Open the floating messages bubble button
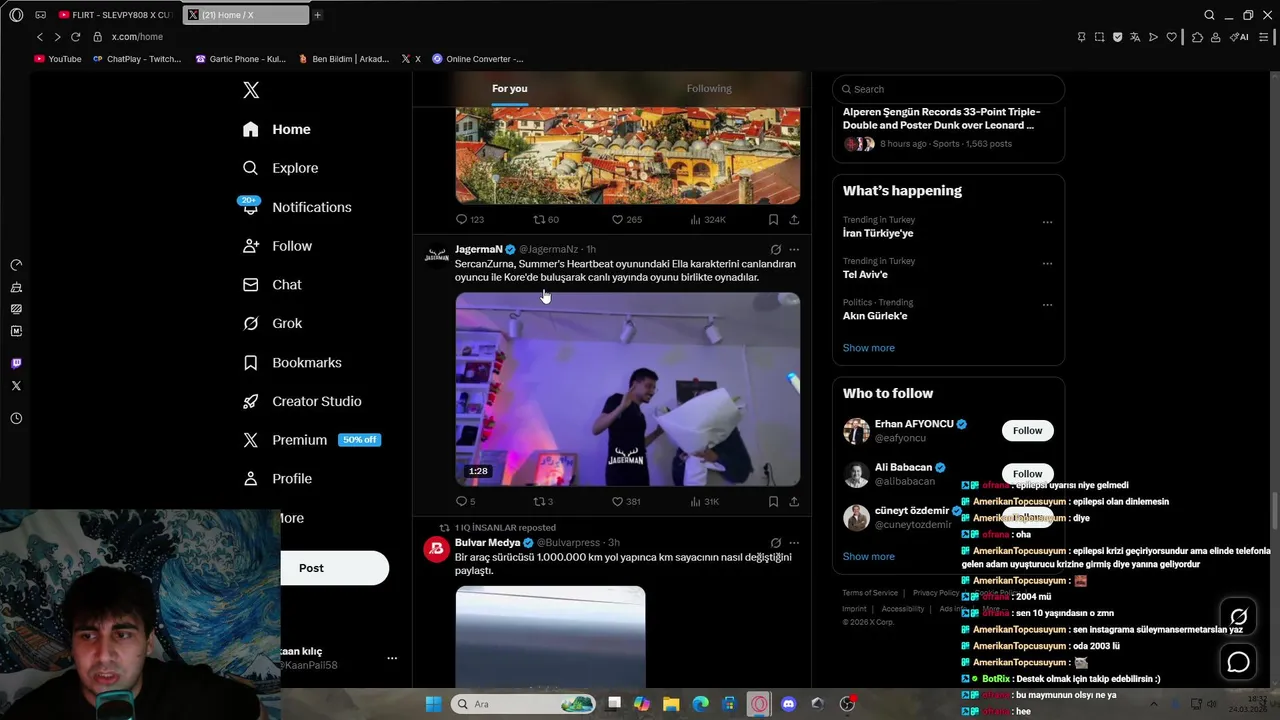This screenshot has height=720, width=1280. tap(1238, 662)
